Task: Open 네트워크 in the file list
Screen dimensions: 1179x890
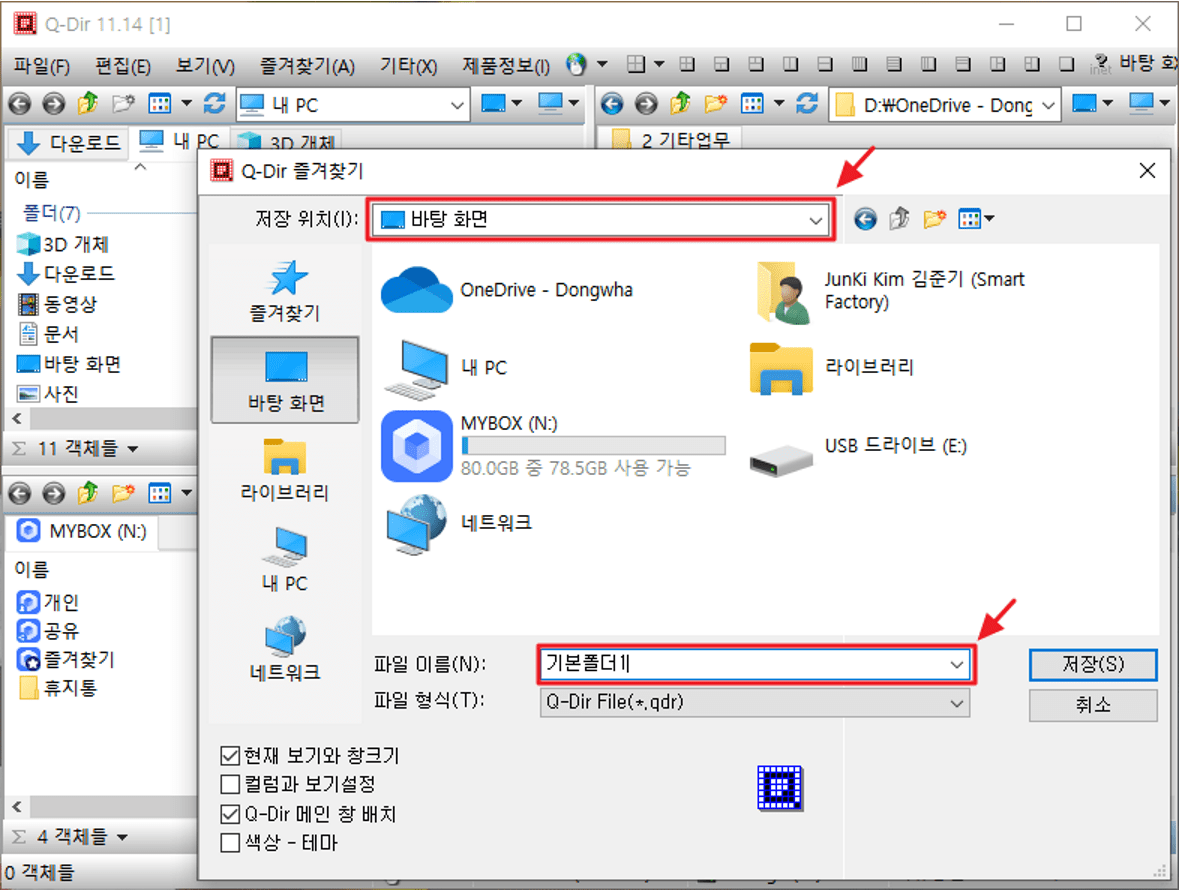Action: (x=459, y=524)
